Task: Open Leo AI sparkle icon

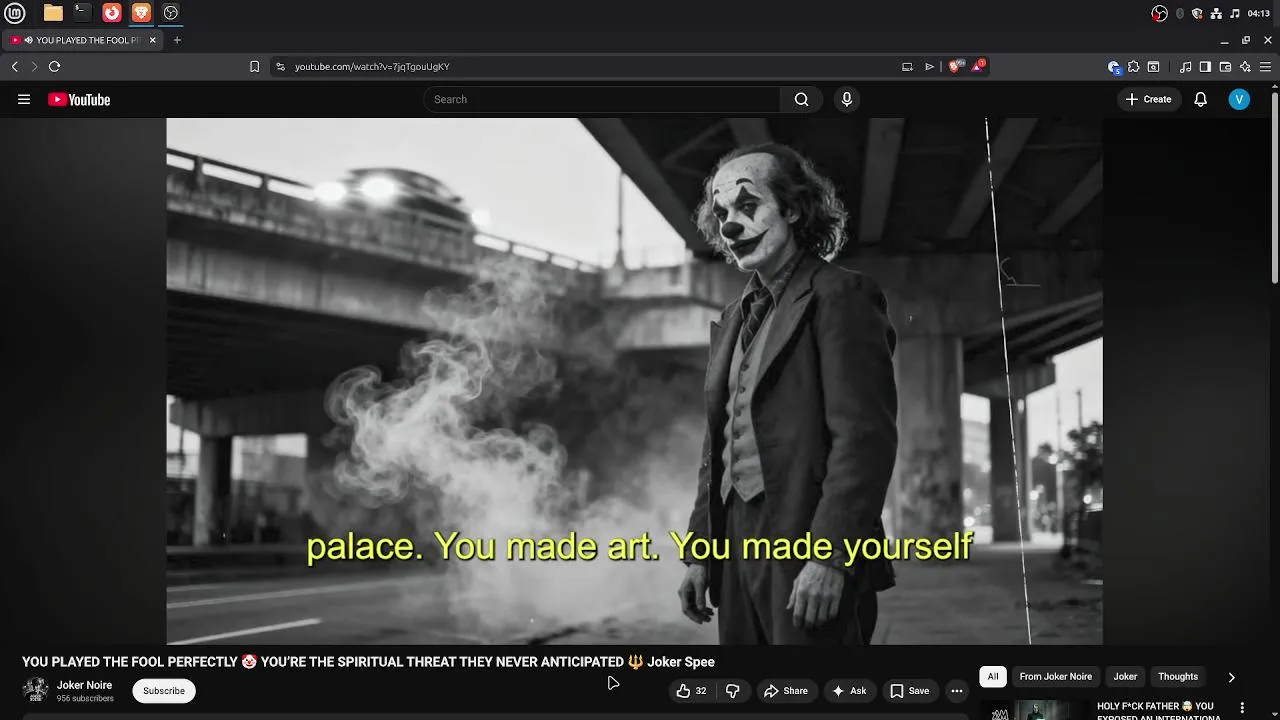Action: coord(1245,67)
